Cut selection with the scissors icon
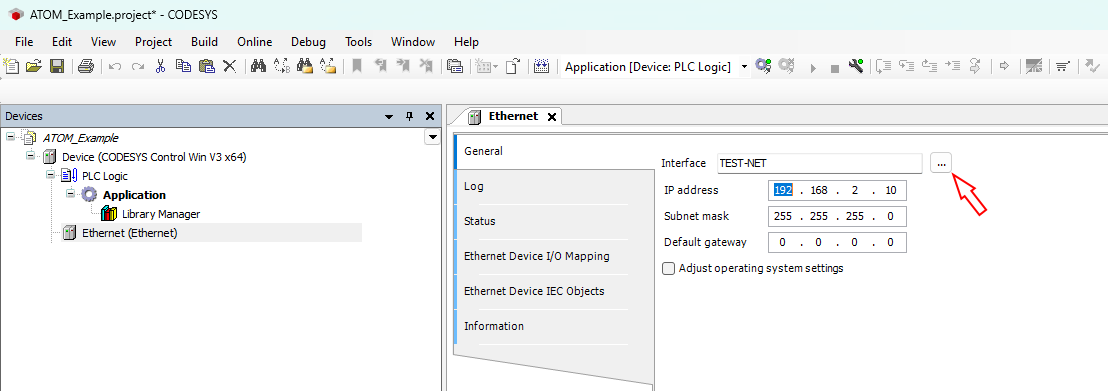1108x391 pixels. [160, 66]
